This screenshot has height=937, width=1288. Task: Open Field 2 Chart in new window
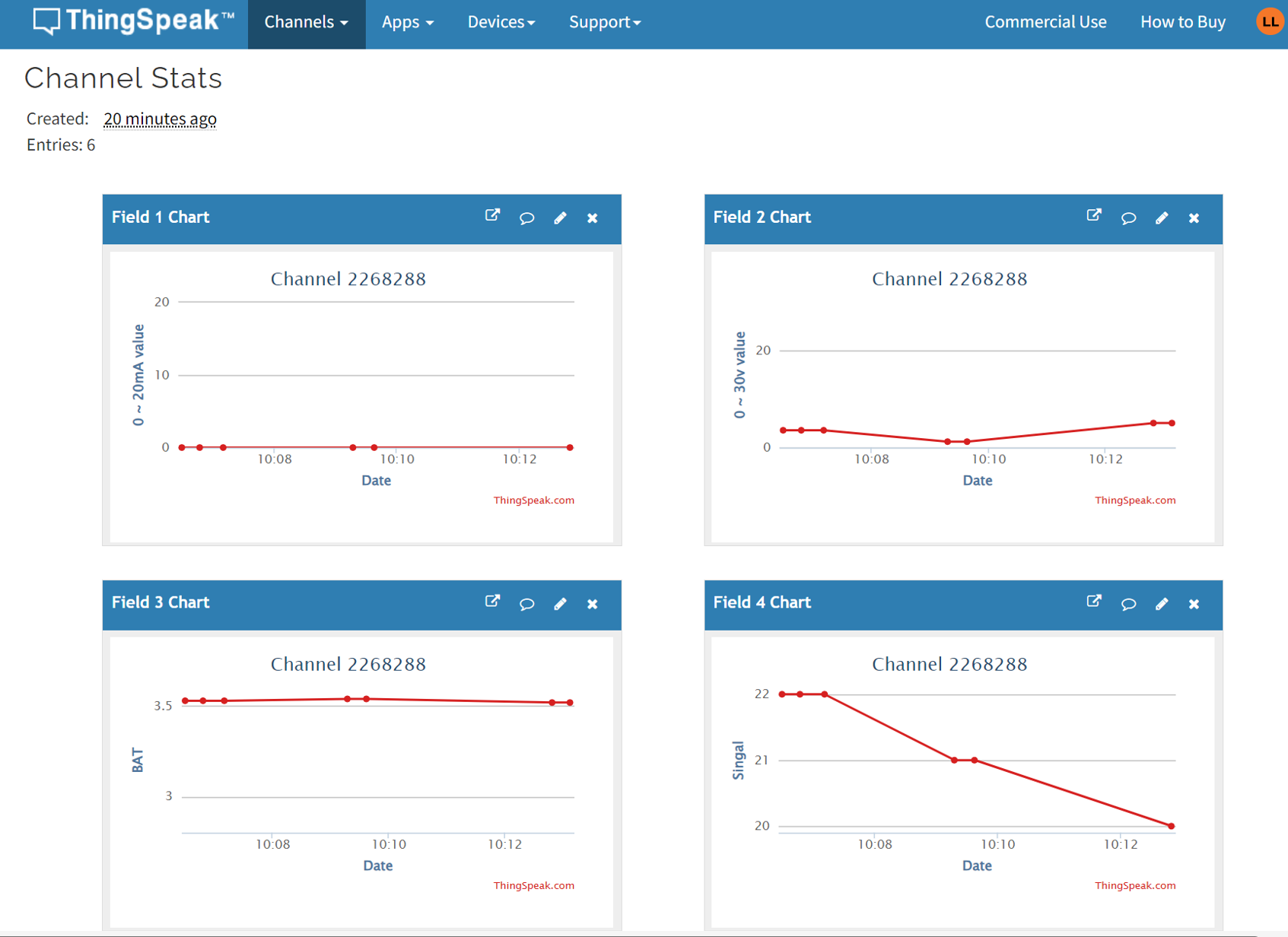click(1094, 216)
